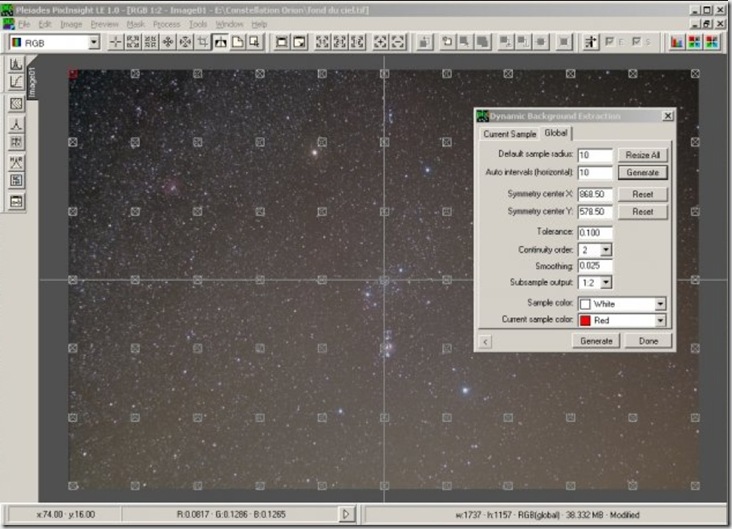Select the Global tab
The width and height of the screenshot is (732, 529).
(x=556, y=133)
